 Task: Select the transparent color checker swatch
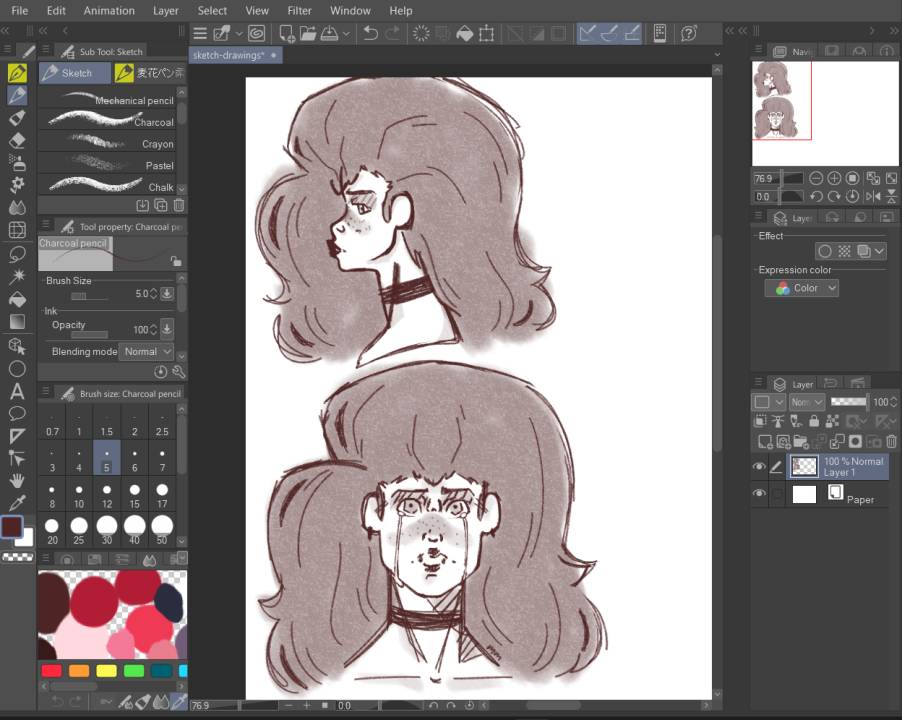[x=18, y=556]
